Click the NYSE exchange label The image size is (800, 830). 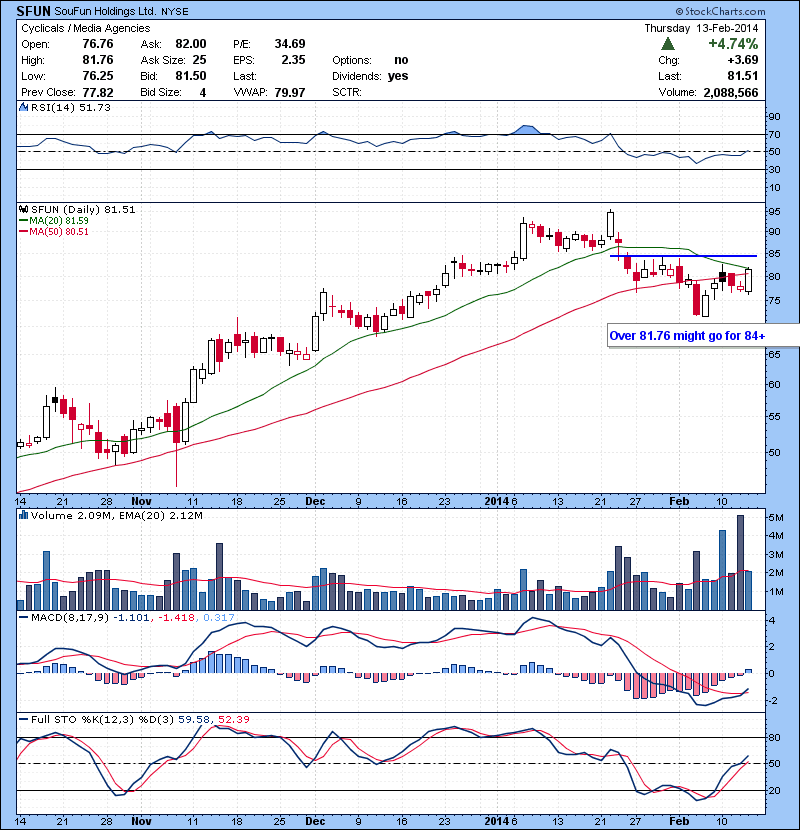click(x=175, y=12)
